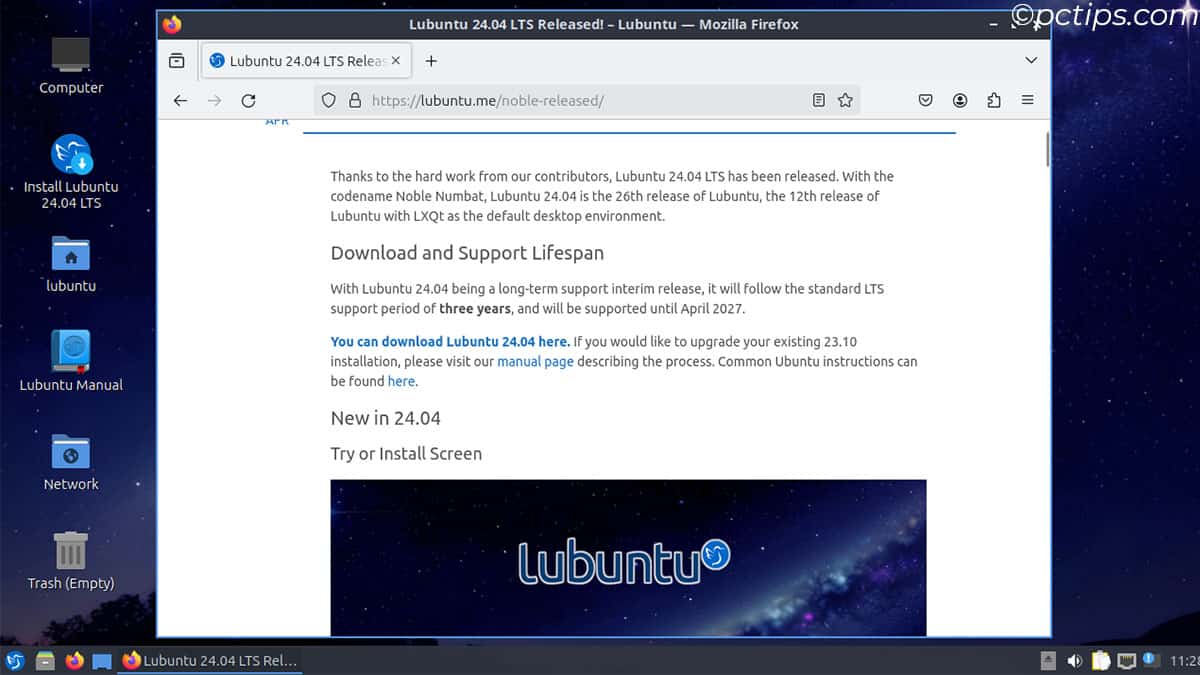Save page to Pocket
Viewport: 1200px width, 675px height.
pos(926,100)
